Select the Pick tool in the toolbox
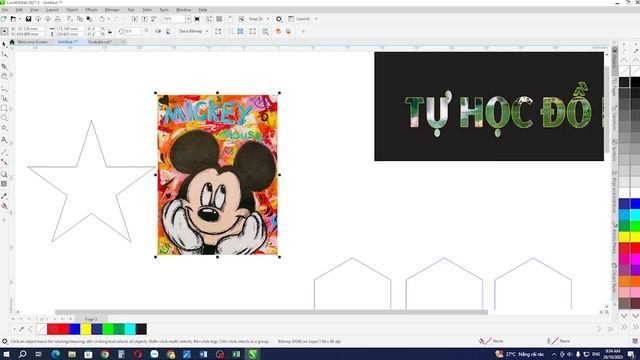 click(4, 44)
